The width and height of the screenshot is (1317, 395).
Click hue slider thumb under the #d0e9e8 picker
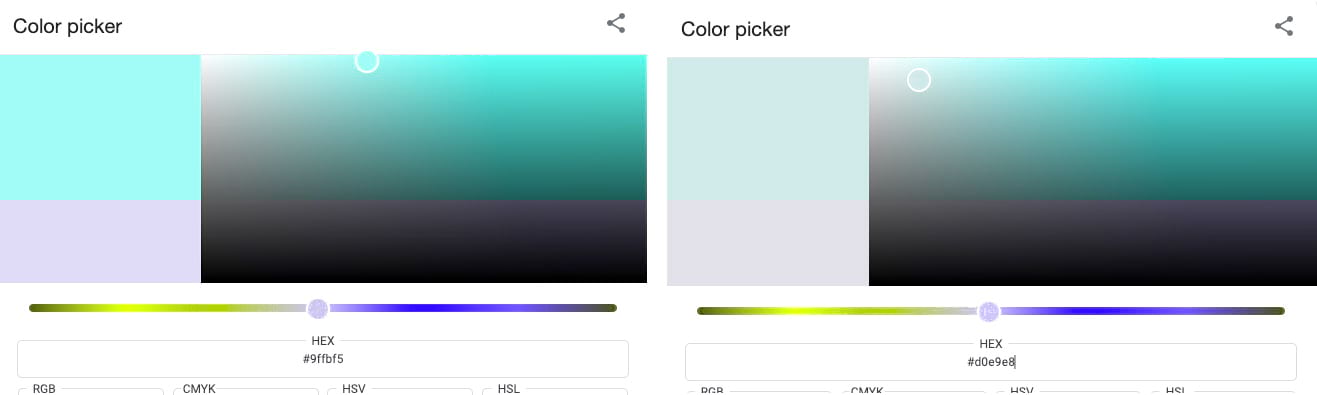(x=989, y=312)
